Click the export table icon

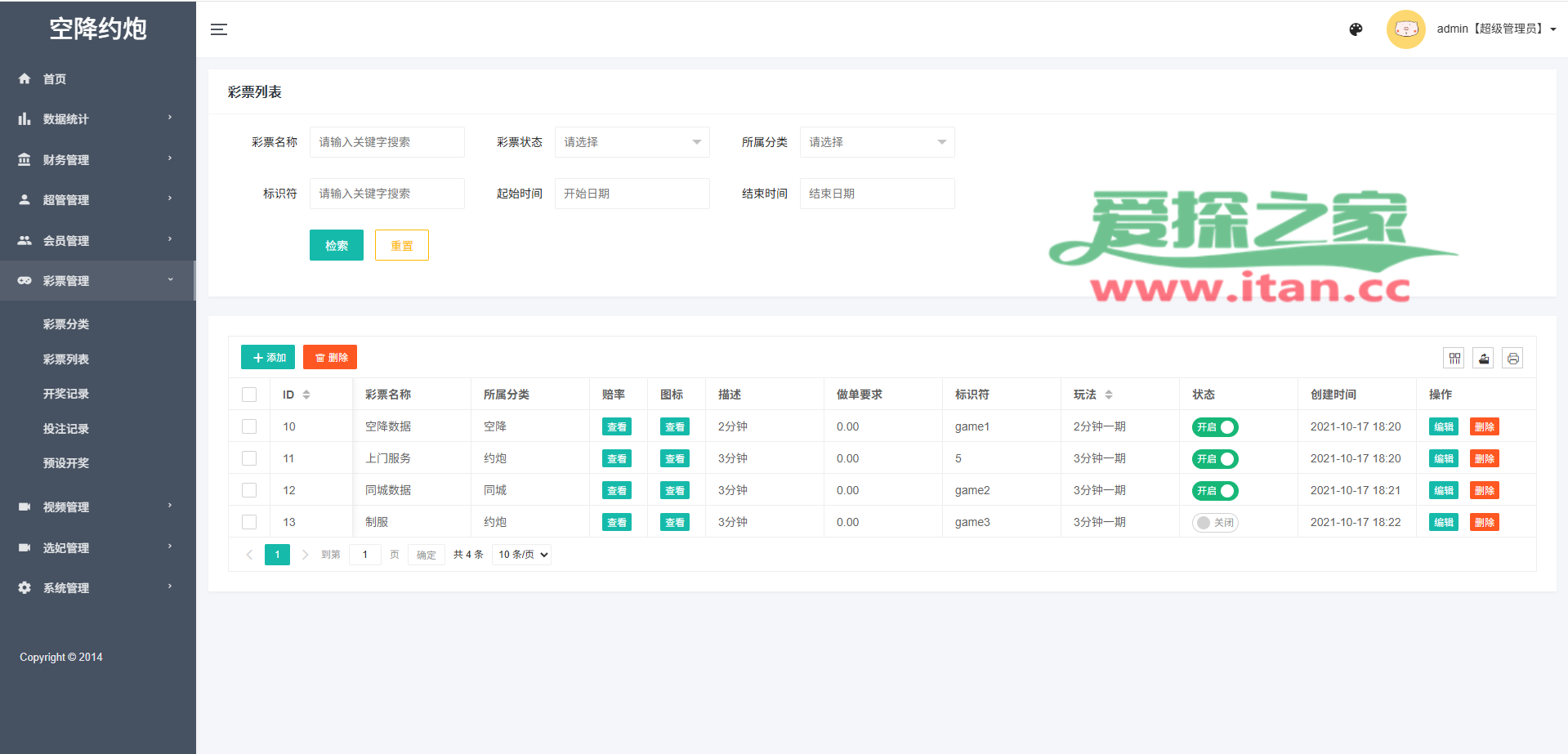(x=1484, y=358)
